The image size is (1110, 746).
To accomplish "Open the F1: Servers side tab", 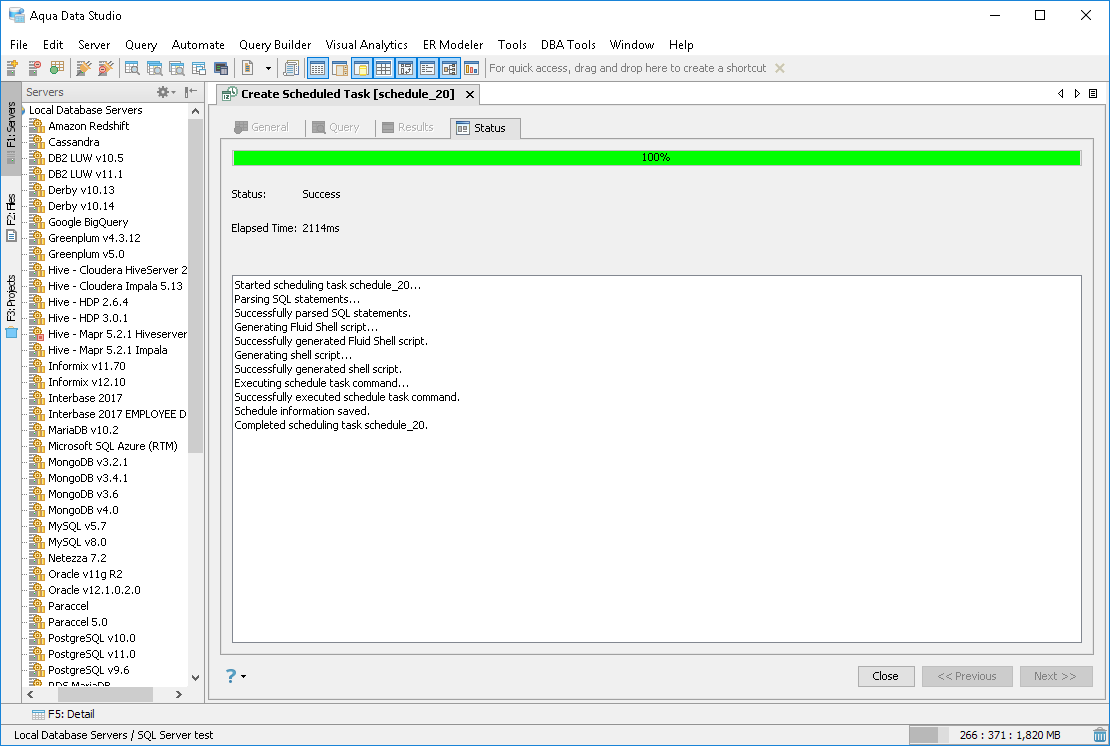I will (11, 127).
